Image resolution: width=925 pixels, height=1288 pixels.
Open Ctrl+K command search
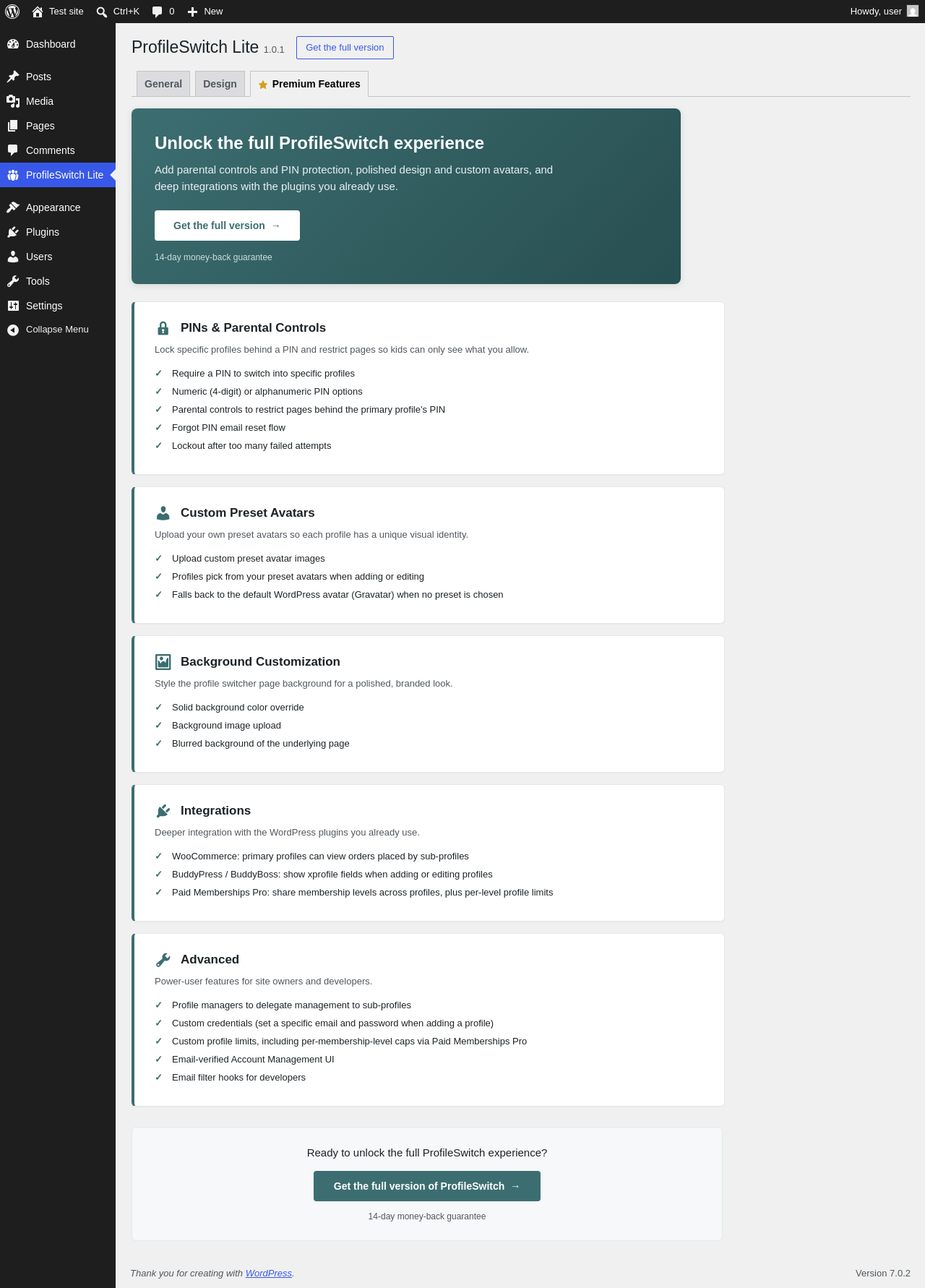(118, 12)
